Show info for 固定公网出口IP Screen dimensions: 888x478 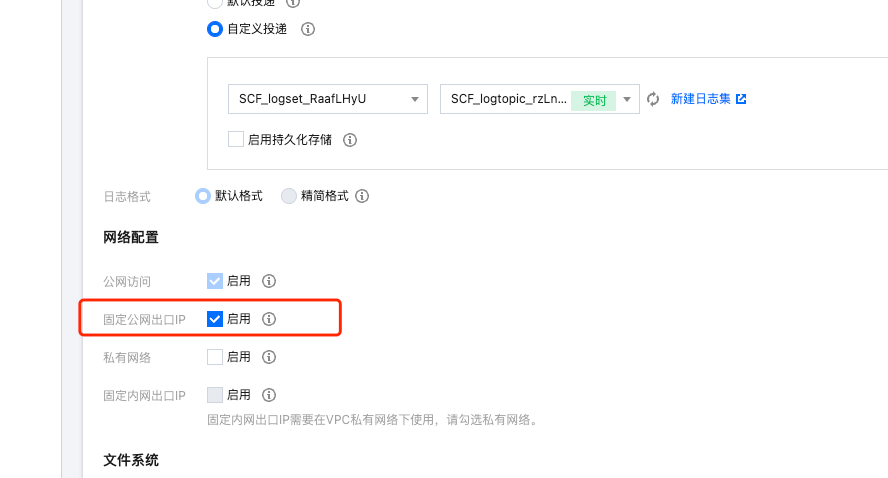click(269, 319)
